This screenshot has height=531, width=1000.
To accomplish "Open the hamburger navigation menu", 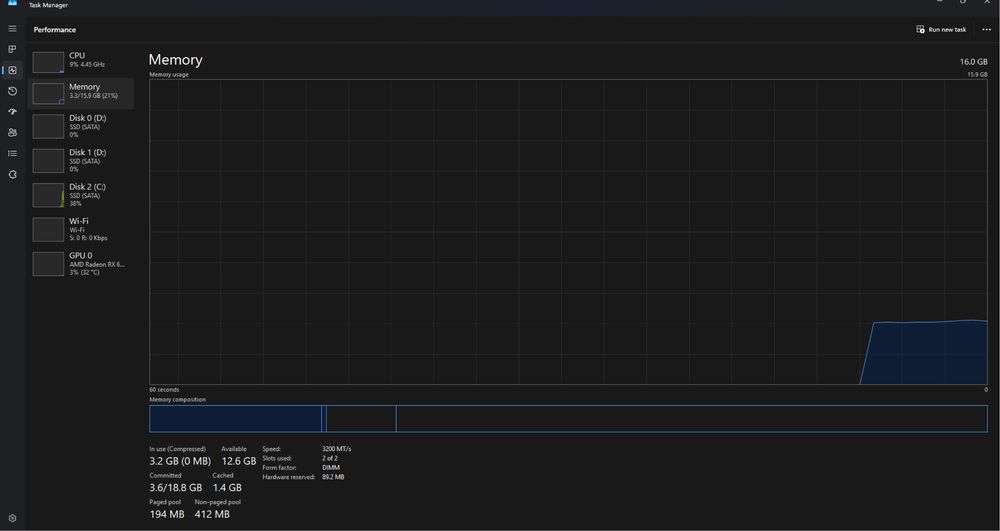I will [12, 29].
